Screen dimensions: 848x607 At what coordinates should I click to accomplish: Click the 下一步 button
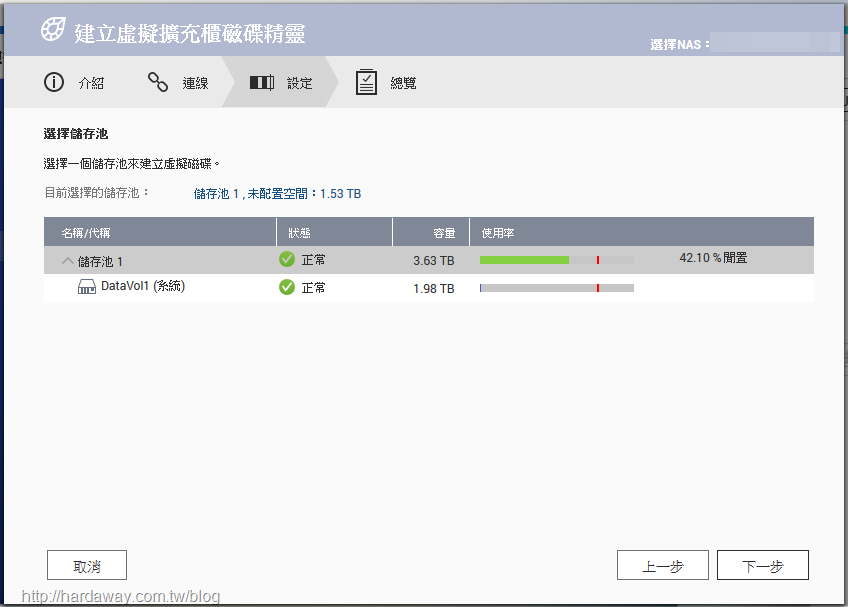(763, 565)
